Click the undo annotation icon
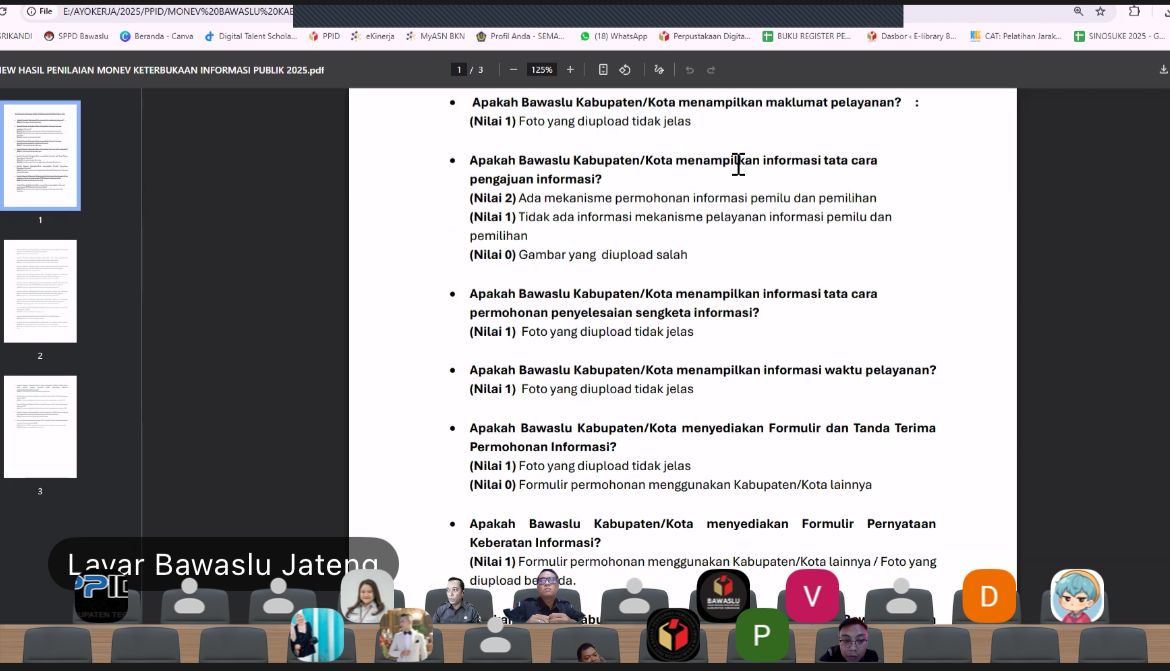Screen dimensions: 1170x671 (x=690, y=69)
